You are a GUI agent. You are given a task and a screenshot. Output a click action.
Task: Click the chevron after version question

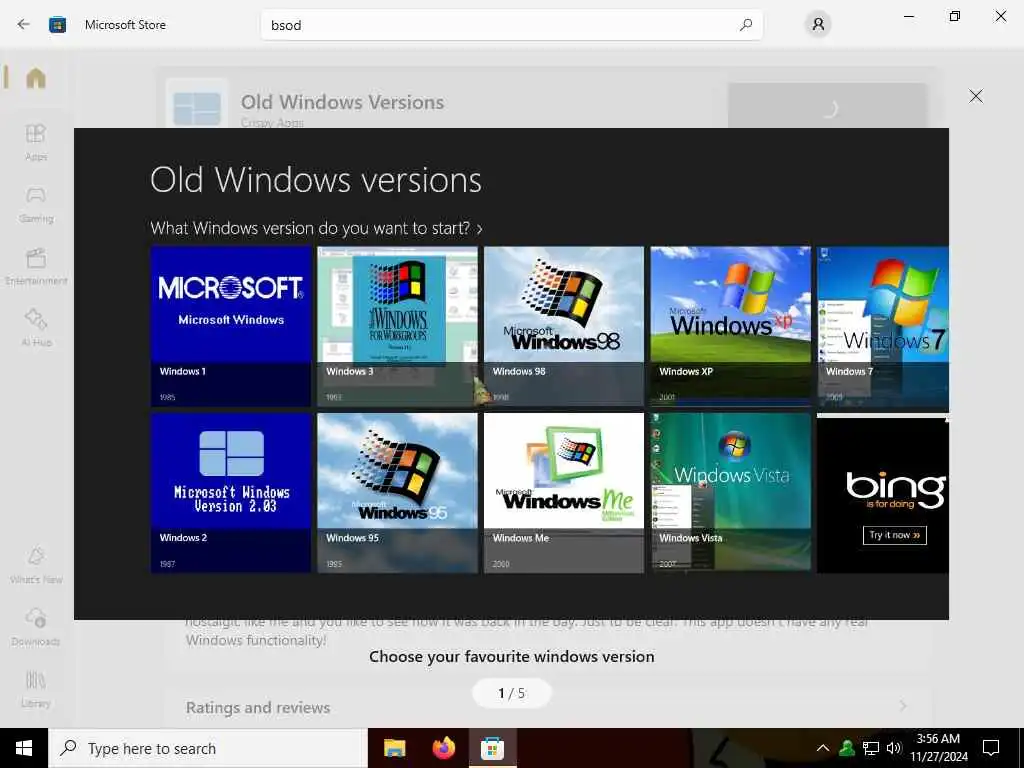coord(479,229)
